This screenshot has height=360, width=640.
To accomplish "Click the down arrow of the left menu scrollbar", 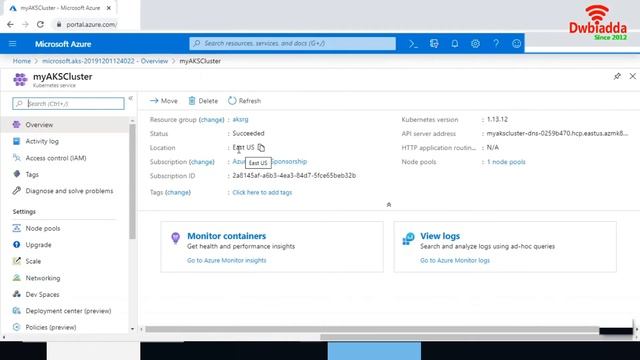I will [x=132, y=329].
